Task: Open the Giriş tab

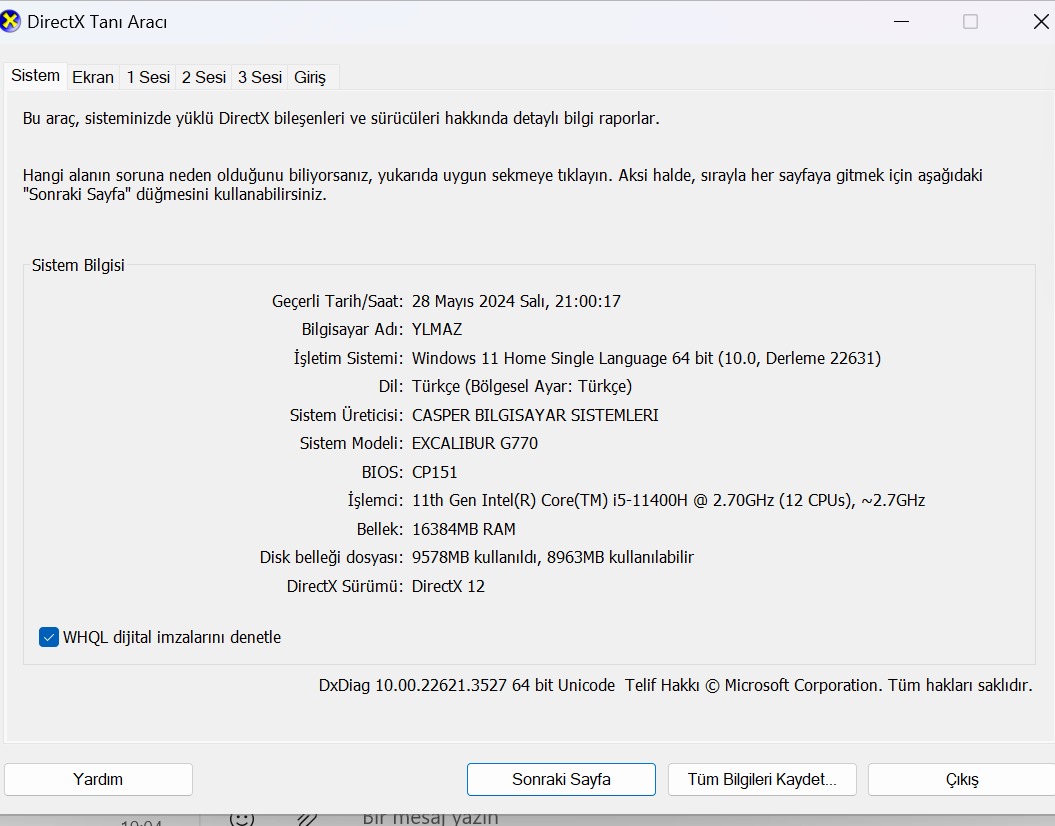Action: pyautogui.click(x=310, y=77)
